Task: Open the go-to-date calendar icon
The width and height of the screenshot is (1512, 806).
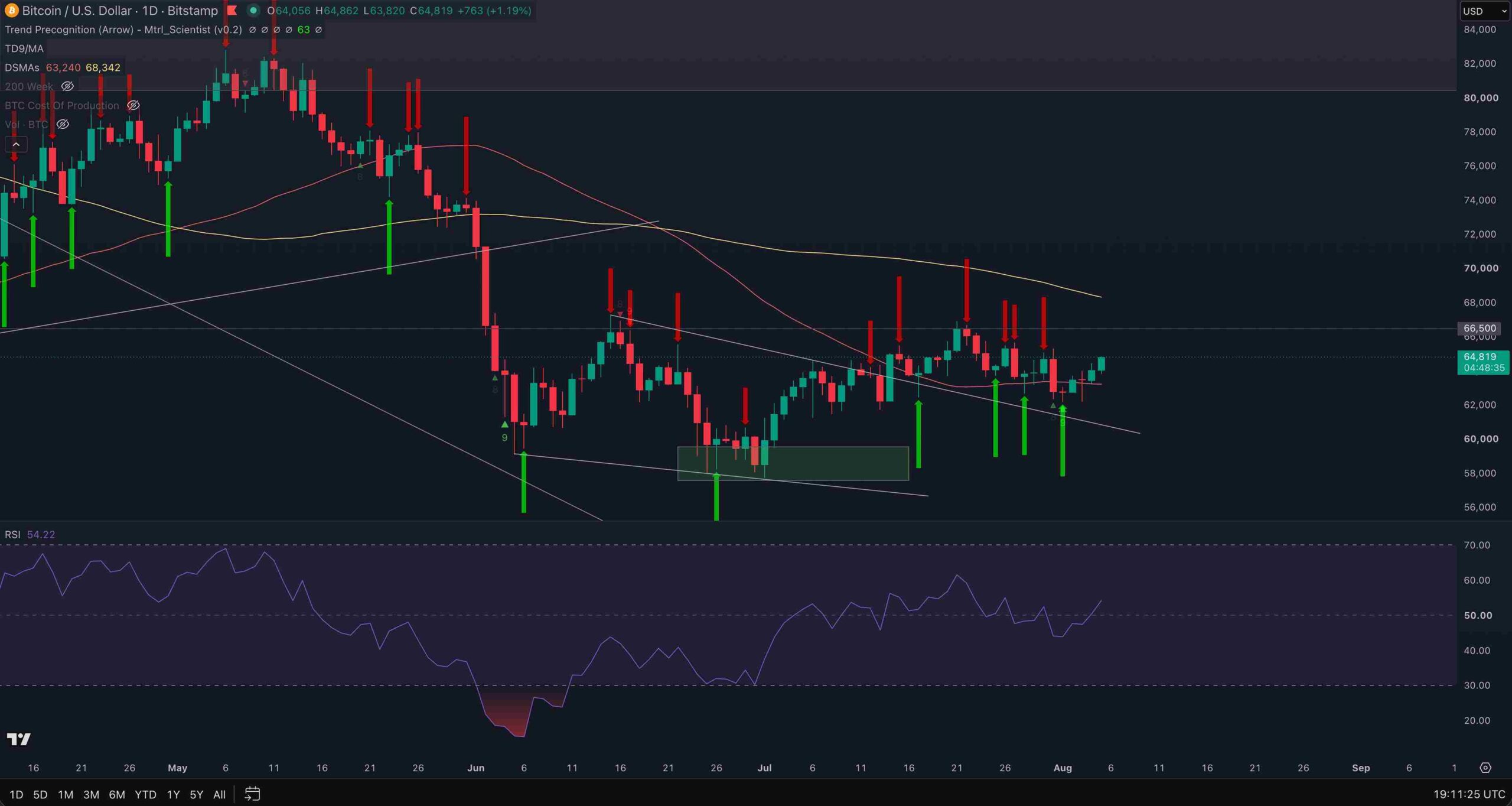Action: click(x=252, y=794)
